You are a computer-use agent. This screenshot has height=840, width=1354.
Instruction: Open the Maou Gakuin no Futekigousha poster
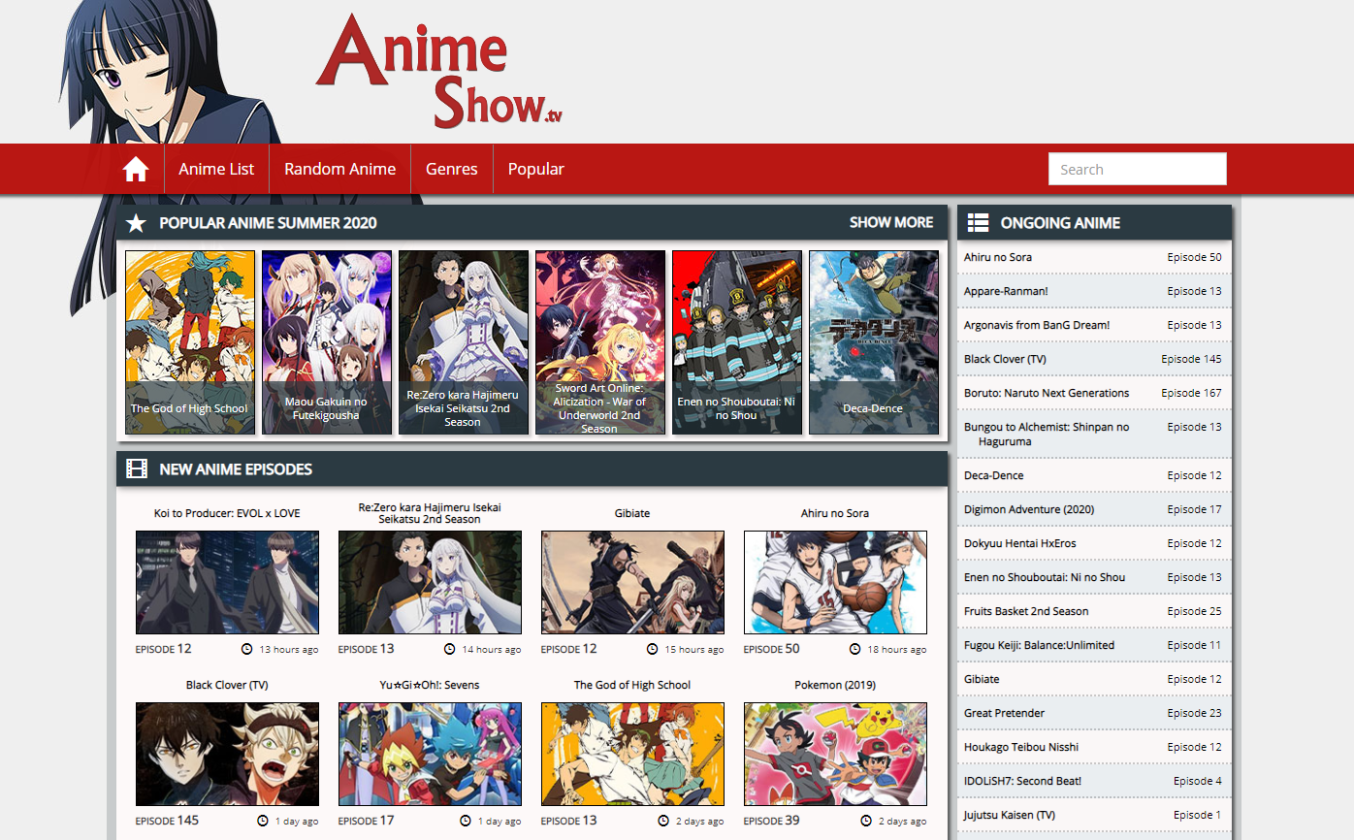pyautogui.click(x=327, y=342)
